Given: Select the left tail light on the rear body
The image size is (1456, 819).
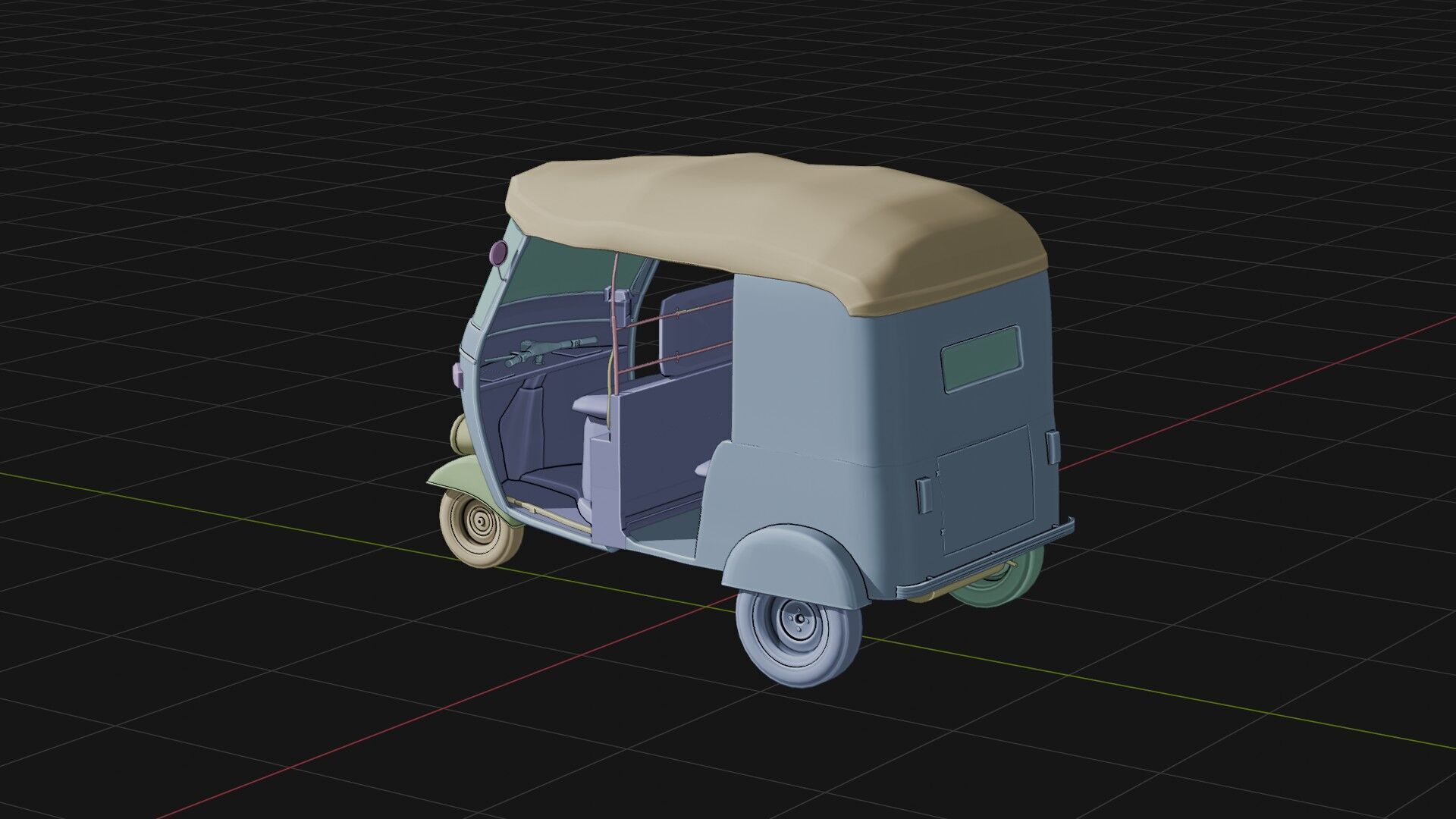Looking at the screenshot, I should [x=924, y=494].
